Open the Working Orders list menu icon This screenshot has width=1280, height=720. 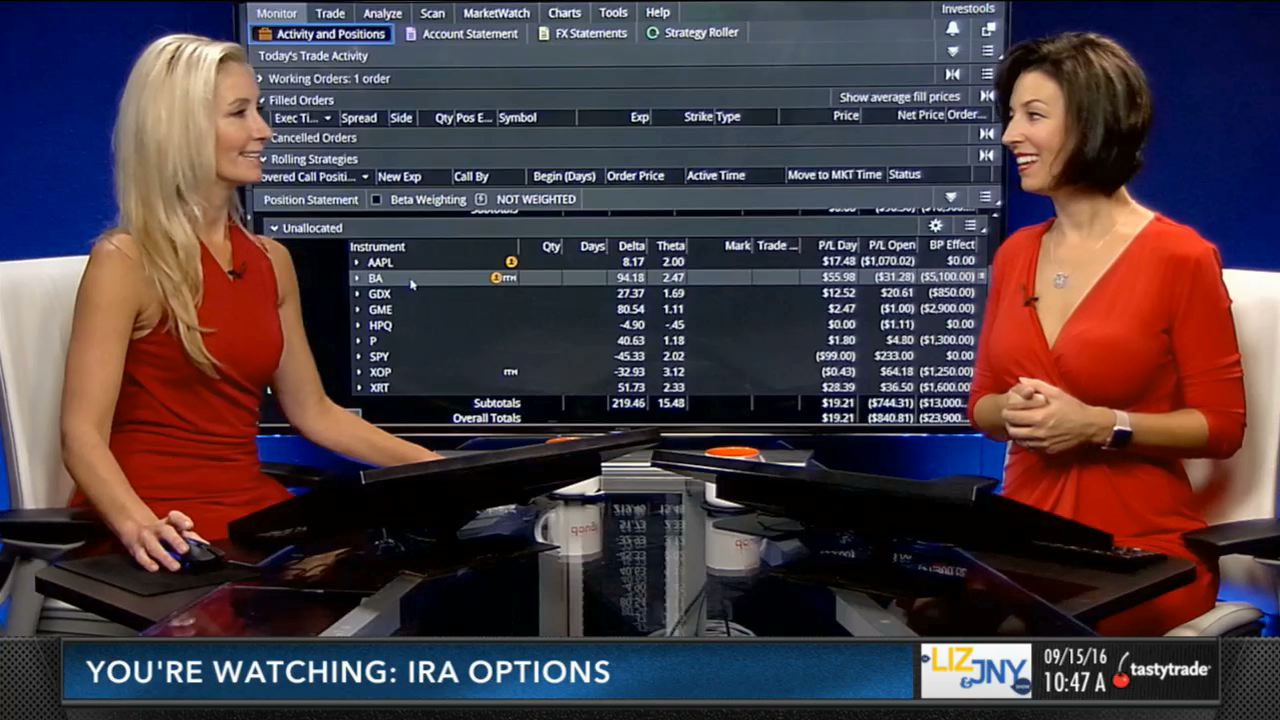pos(987,74)
